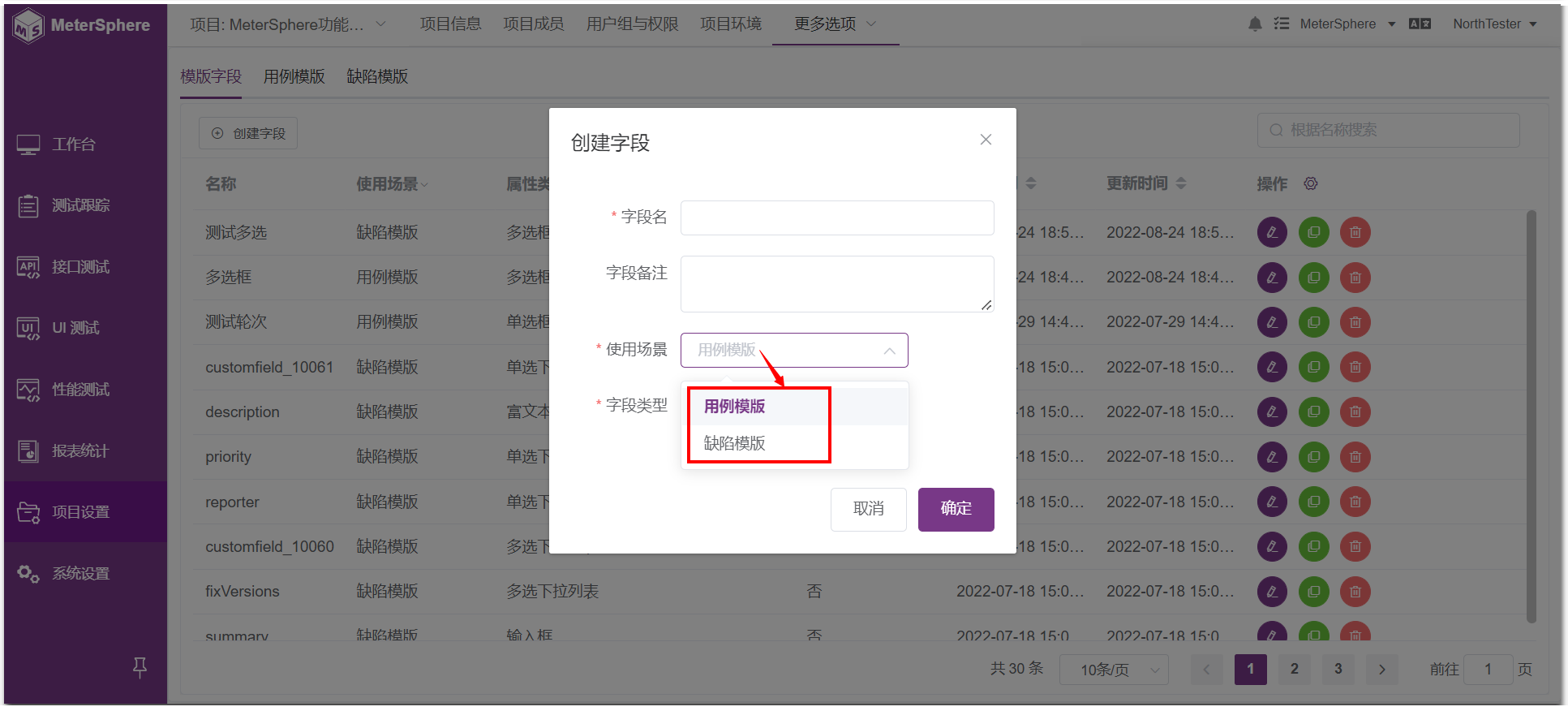Viewport: 1568px width, 711px height.
Task: Delete the fixVersions field
Action: 1355,591
